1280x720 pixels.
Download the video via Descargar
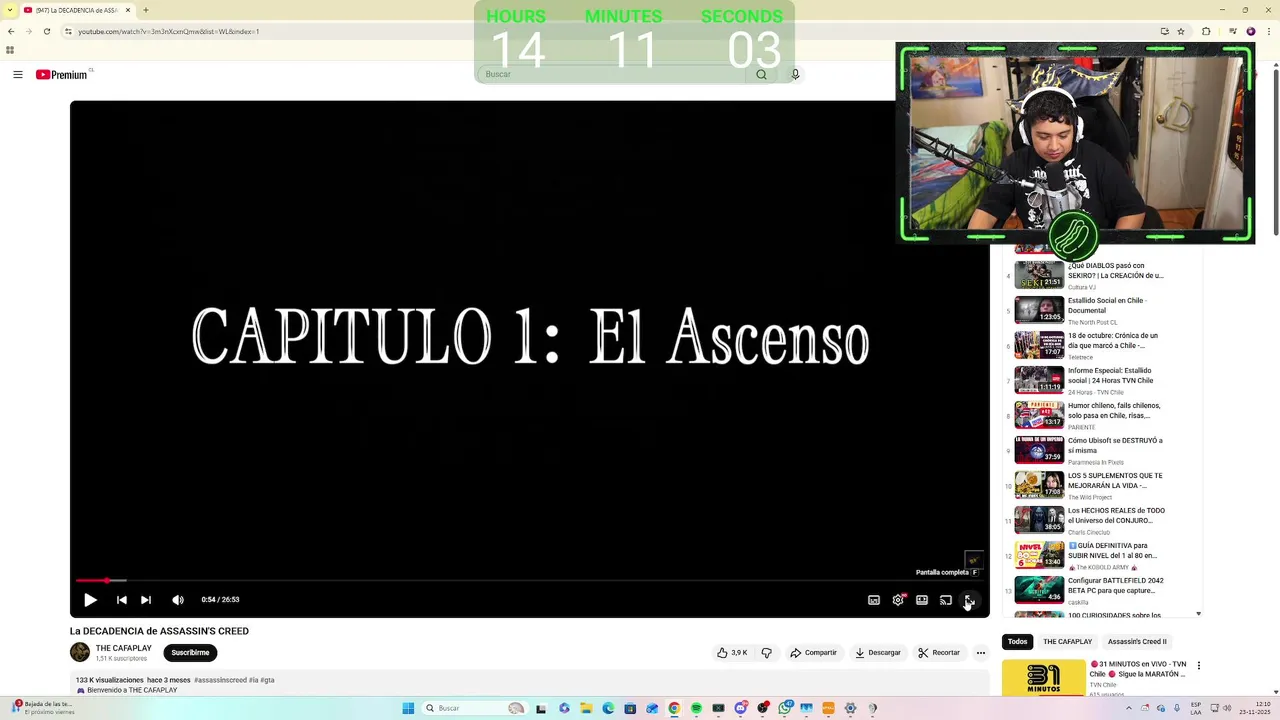pyautogui.click(x=878, y=653)
